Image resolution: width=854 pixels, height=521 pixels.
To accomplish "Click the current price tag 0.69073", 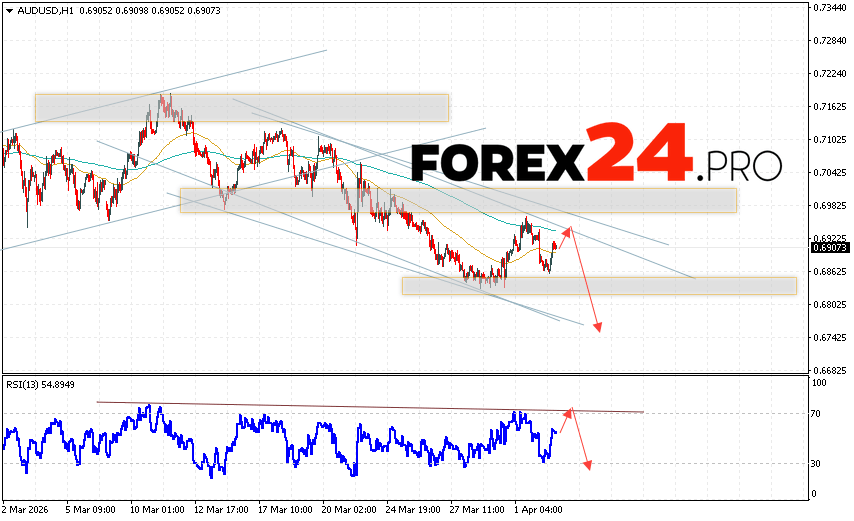I will pos(831,247).
